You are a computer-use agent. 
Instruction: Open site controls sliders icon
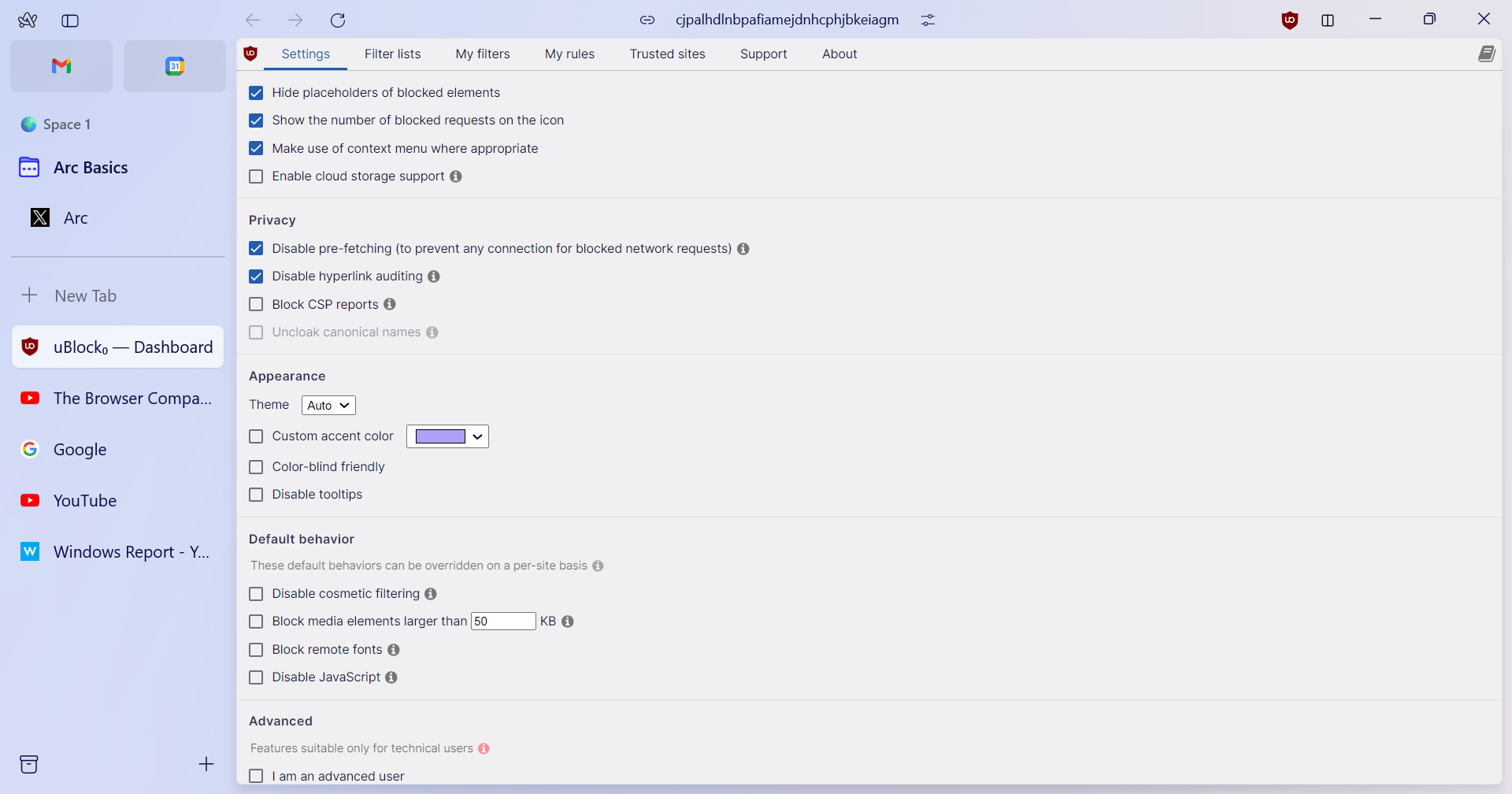[928, 20]
